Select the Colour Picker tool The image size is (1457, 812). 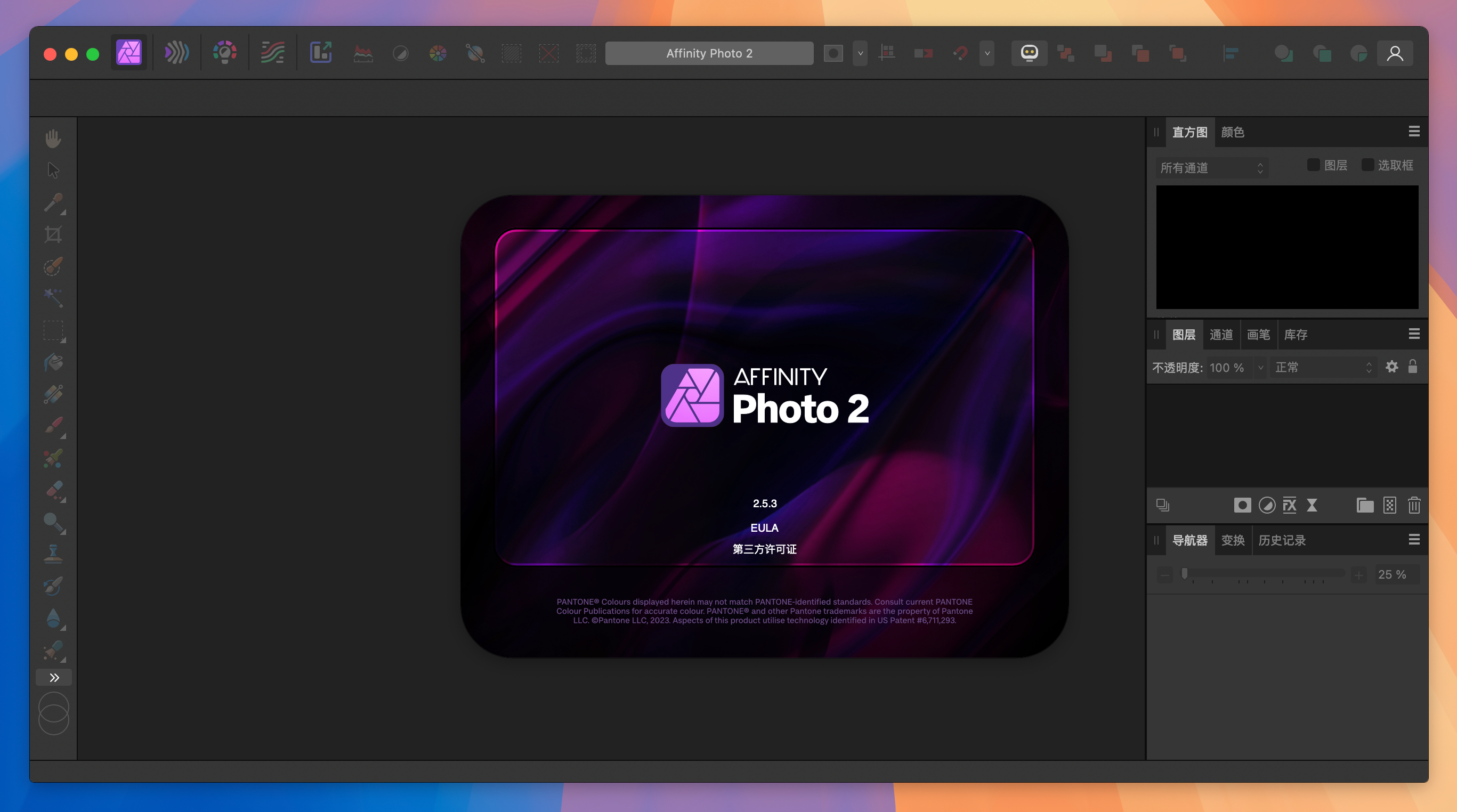tap(54, 202)
